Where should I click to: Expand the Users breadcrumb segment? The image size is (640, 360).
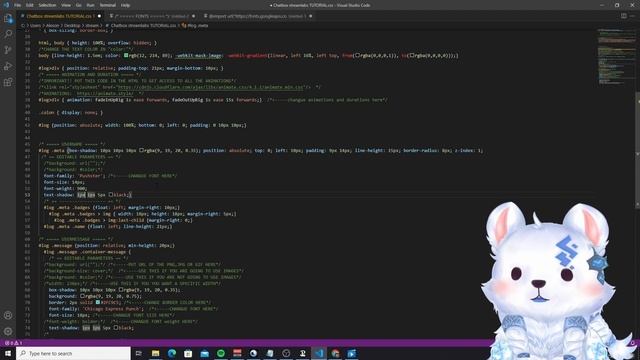pyautogui.click(x=36, y=25)
